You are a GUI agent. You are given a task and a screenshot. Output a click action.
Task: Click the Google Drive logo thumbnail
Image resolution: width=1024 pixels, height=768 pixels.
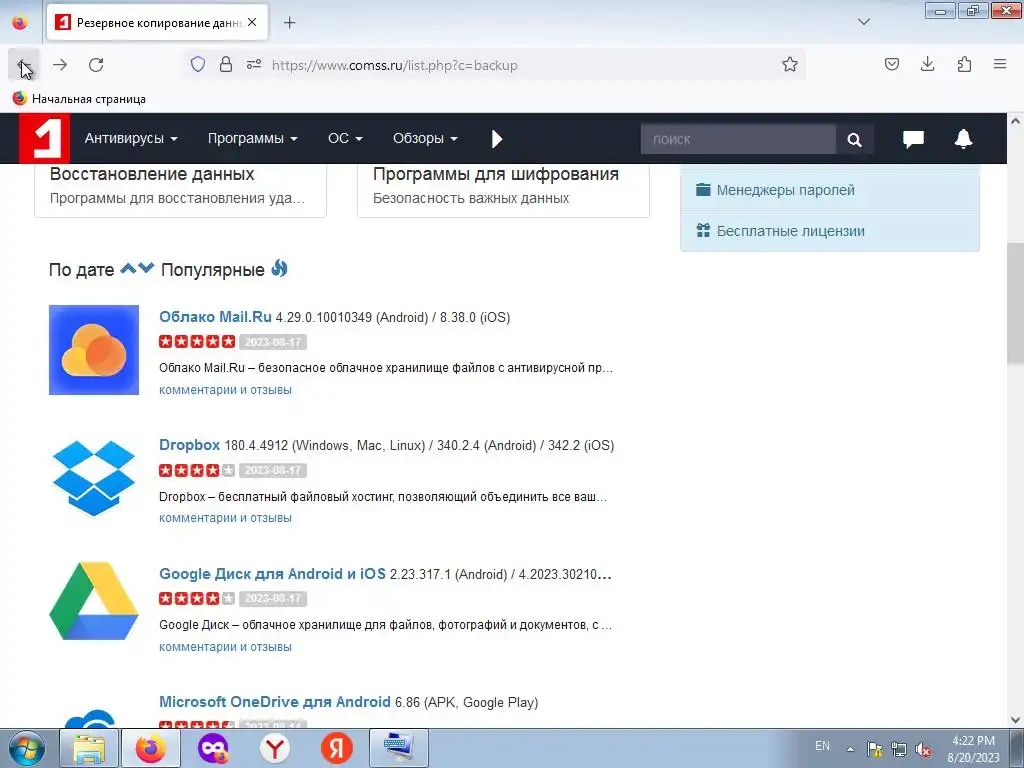click(94, 601)
